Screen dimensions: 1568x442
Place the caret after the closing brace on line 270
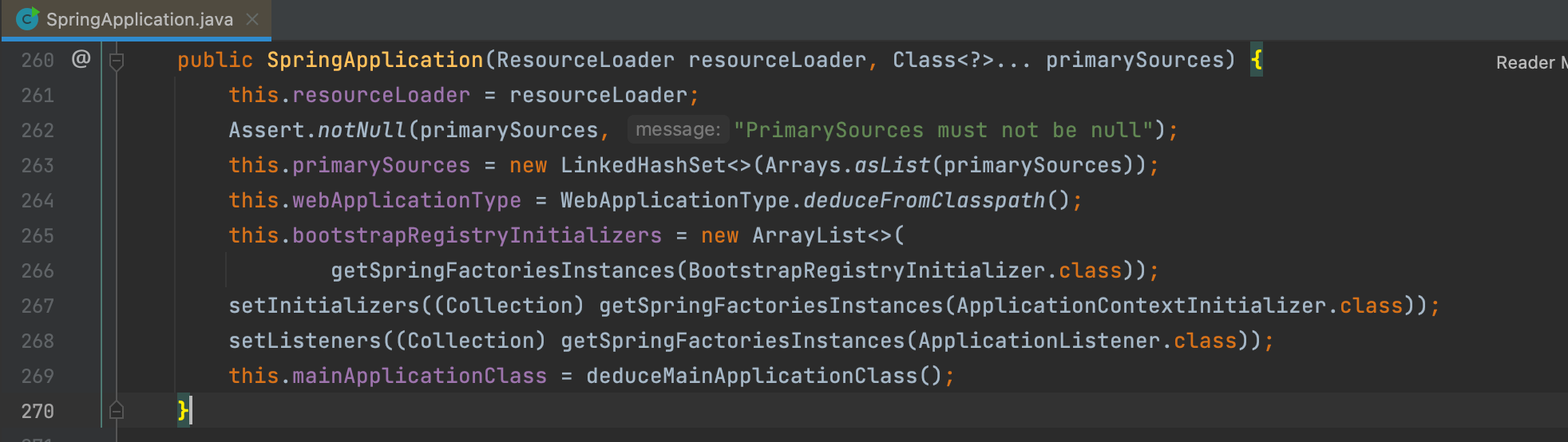point(192,411)
